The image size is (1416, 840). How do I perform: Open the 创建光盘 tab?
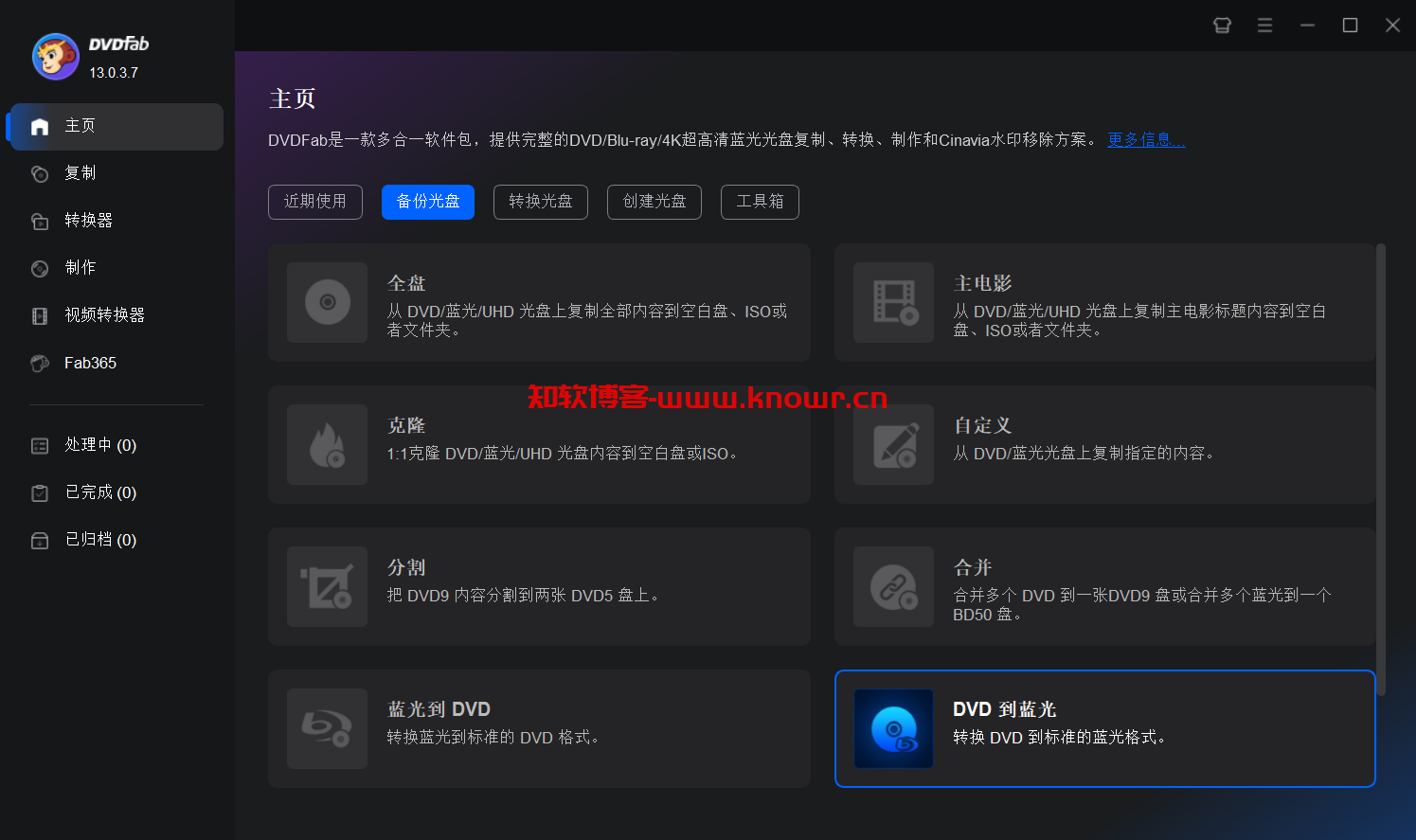click(654, 202)
